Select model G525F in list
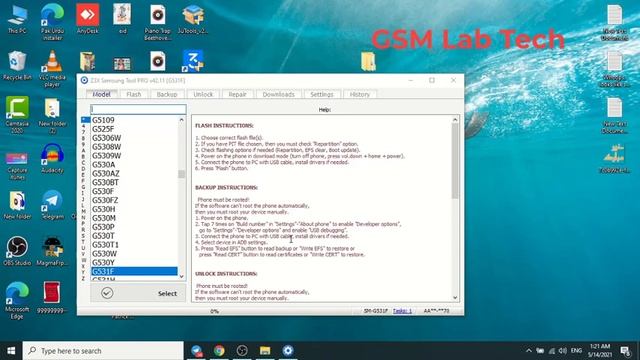 click(x=134, y=129)
